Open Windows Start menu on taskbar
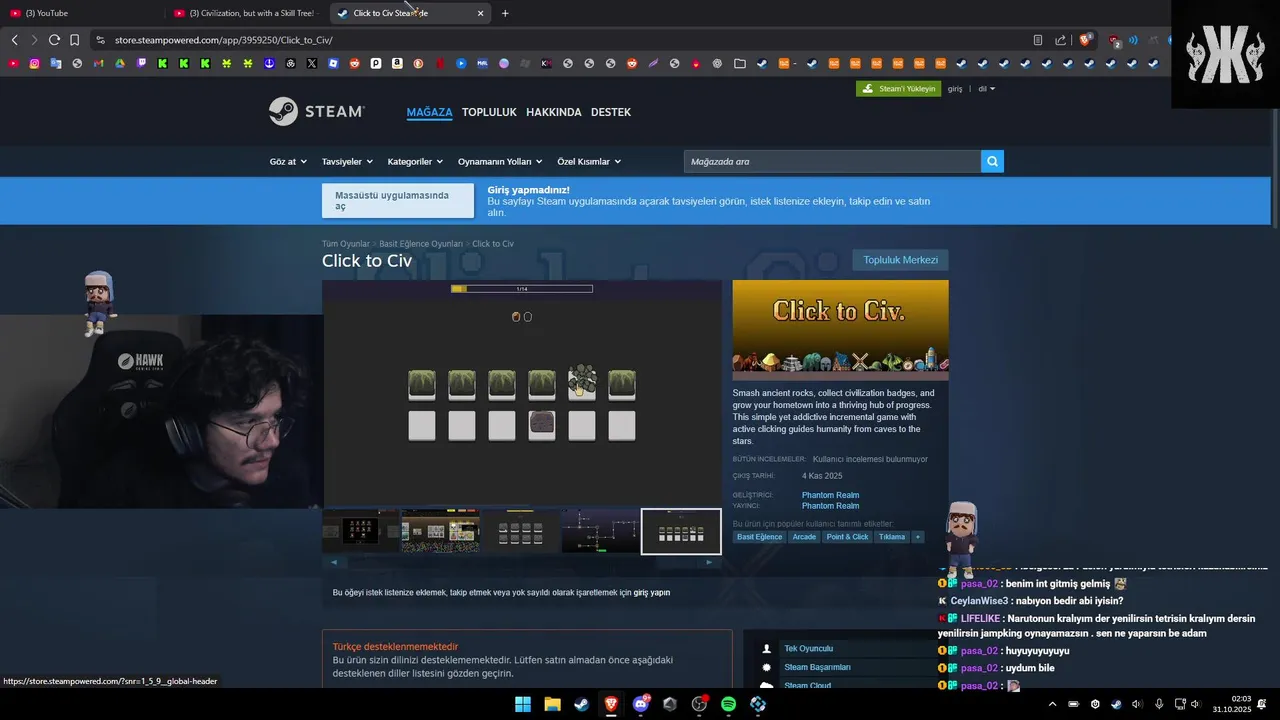Image resolution: width=1280 pixels, height=720 pixels. [523, 704]
